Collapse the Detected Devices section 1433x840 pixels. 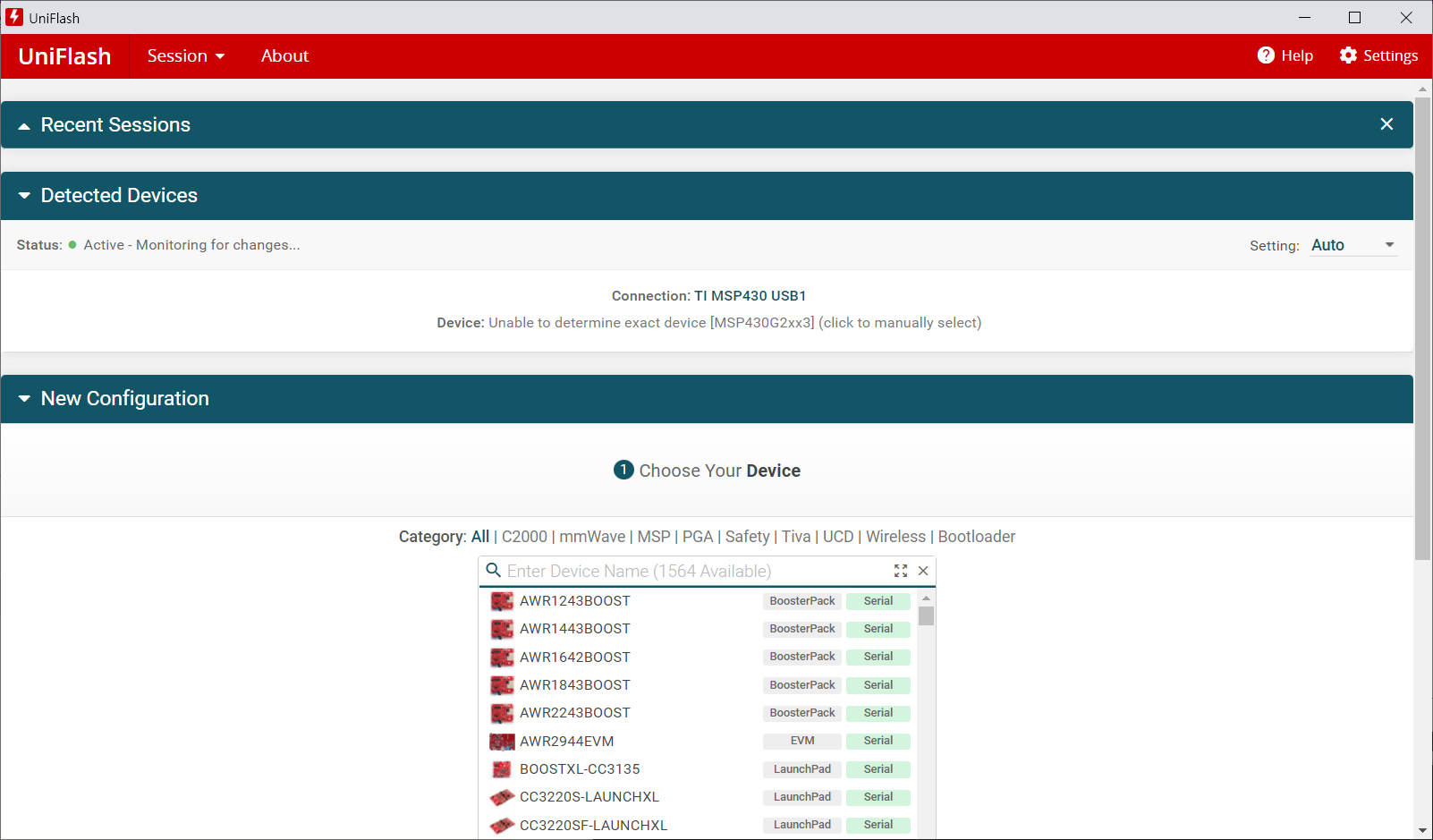24,195
